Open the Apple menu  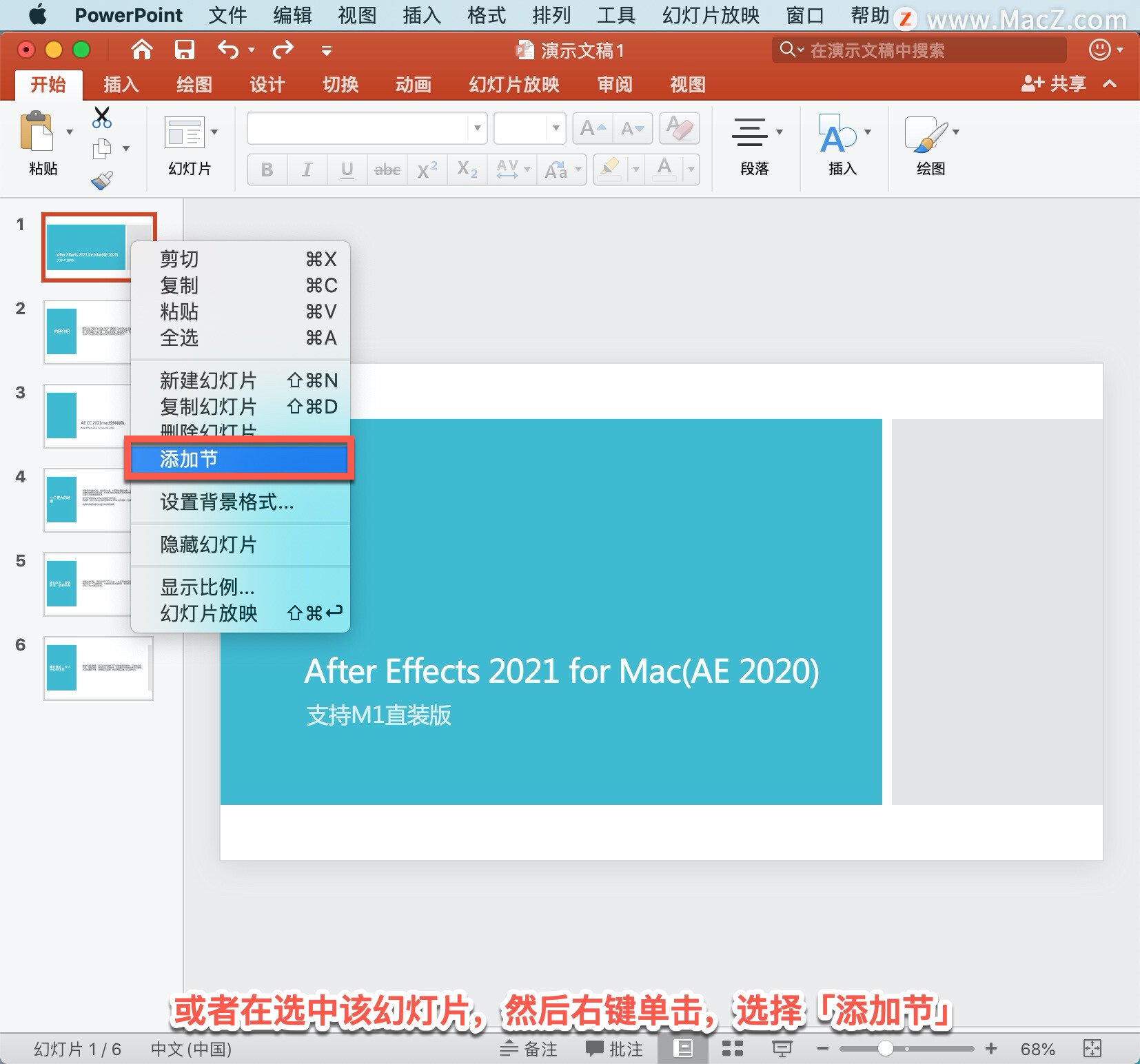(x=38, y=14)
